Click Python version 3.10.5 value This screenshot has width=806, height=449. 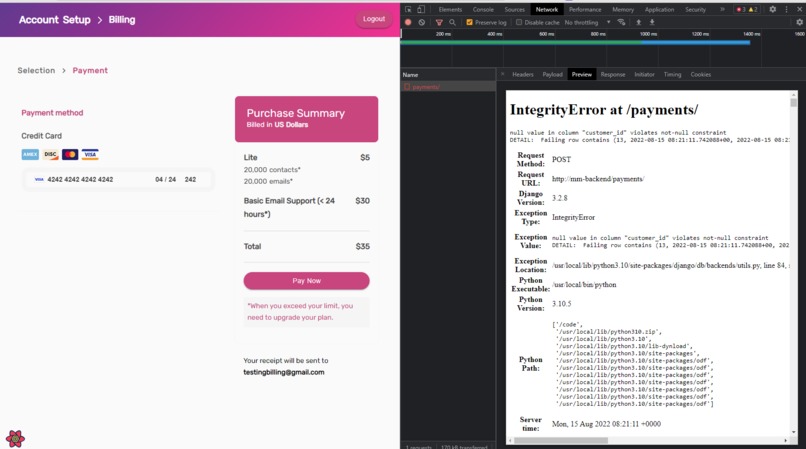(x=562, y=304)
